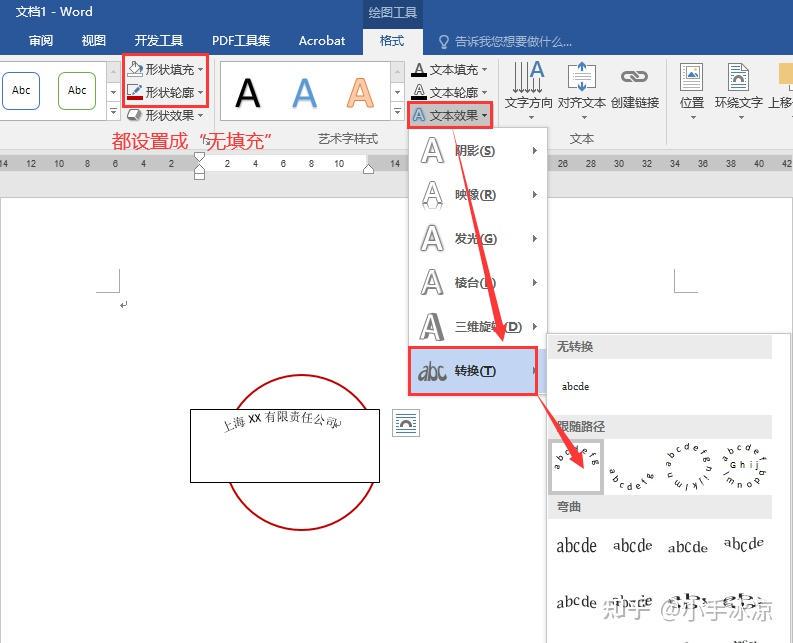Select the fourth slanted warp under 弯曲
Viewport: 793px width, 643px height.
pos(743,544)
